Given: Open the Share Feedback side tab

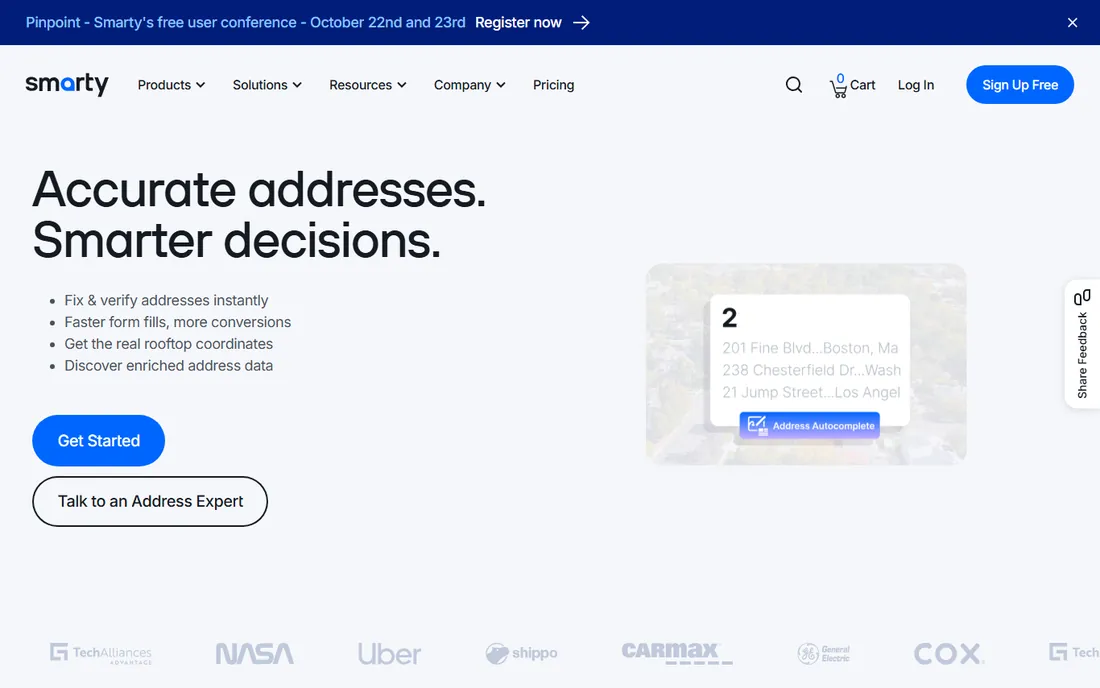Looking at the screenshot, I should tap(1082, 344).
